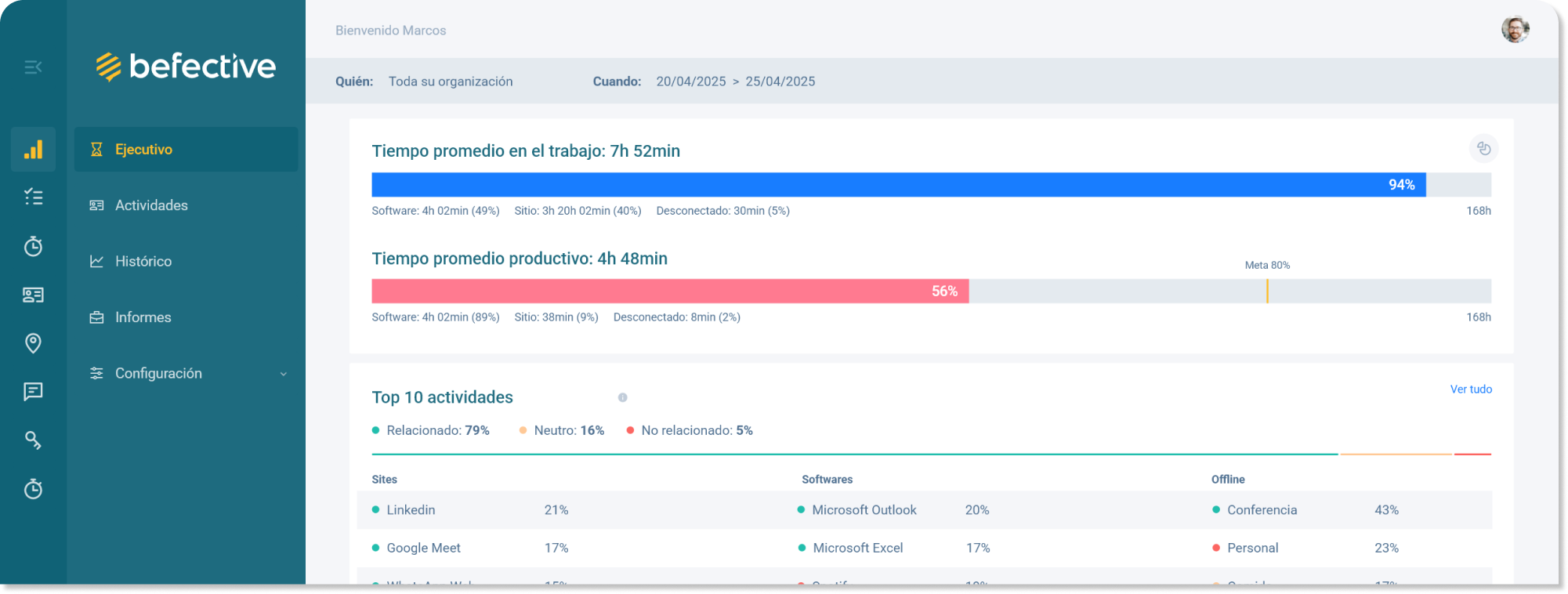Viewport: 1568px width, 594px height.
Task: Switch view using the pie chart icon button
Action: 1483,149
